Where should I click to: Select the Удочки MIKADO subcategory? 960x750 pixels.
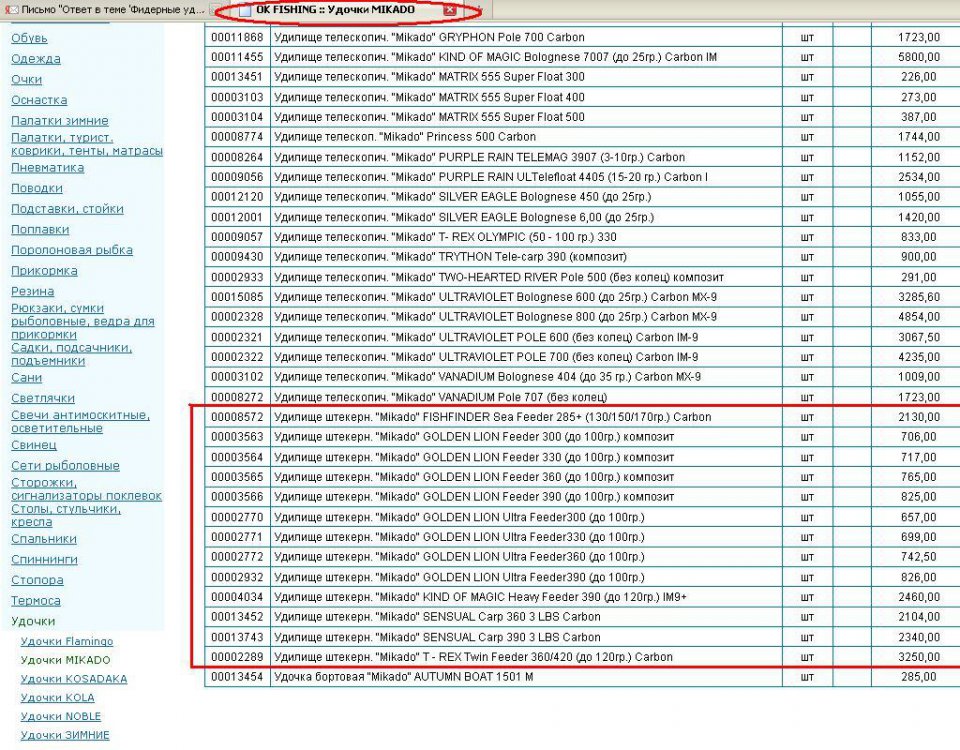point(66,660)
